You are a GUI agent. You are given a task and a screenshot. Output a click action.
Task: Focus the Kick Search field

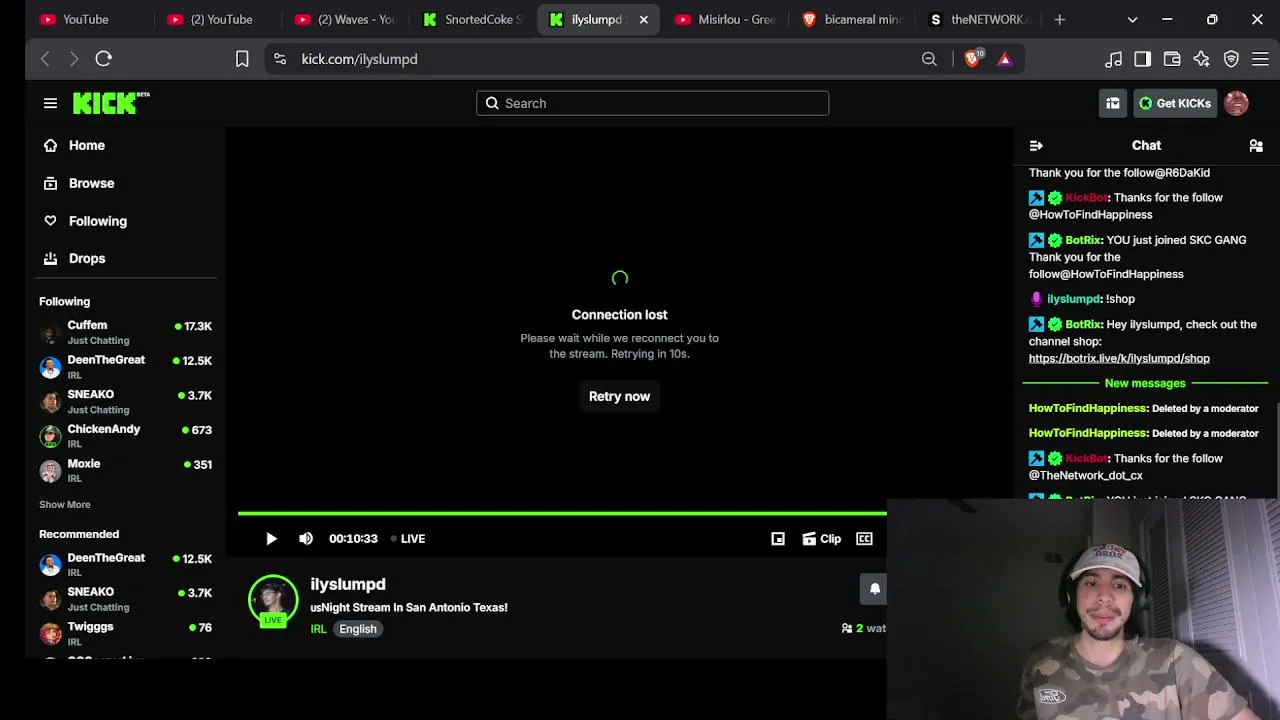(x=652, y=103)
